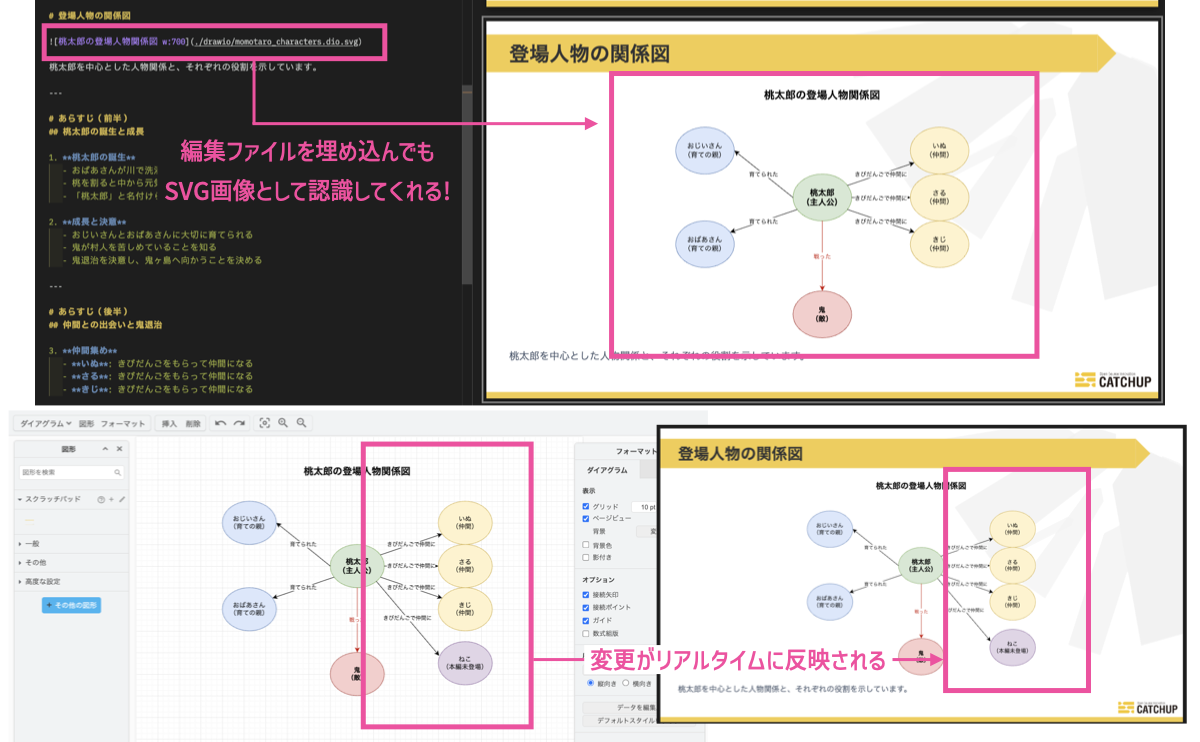The height and width of the screenshot is (742, 1200).
Task: Click the 図形を検索 search field
Action: coord(66,472)
